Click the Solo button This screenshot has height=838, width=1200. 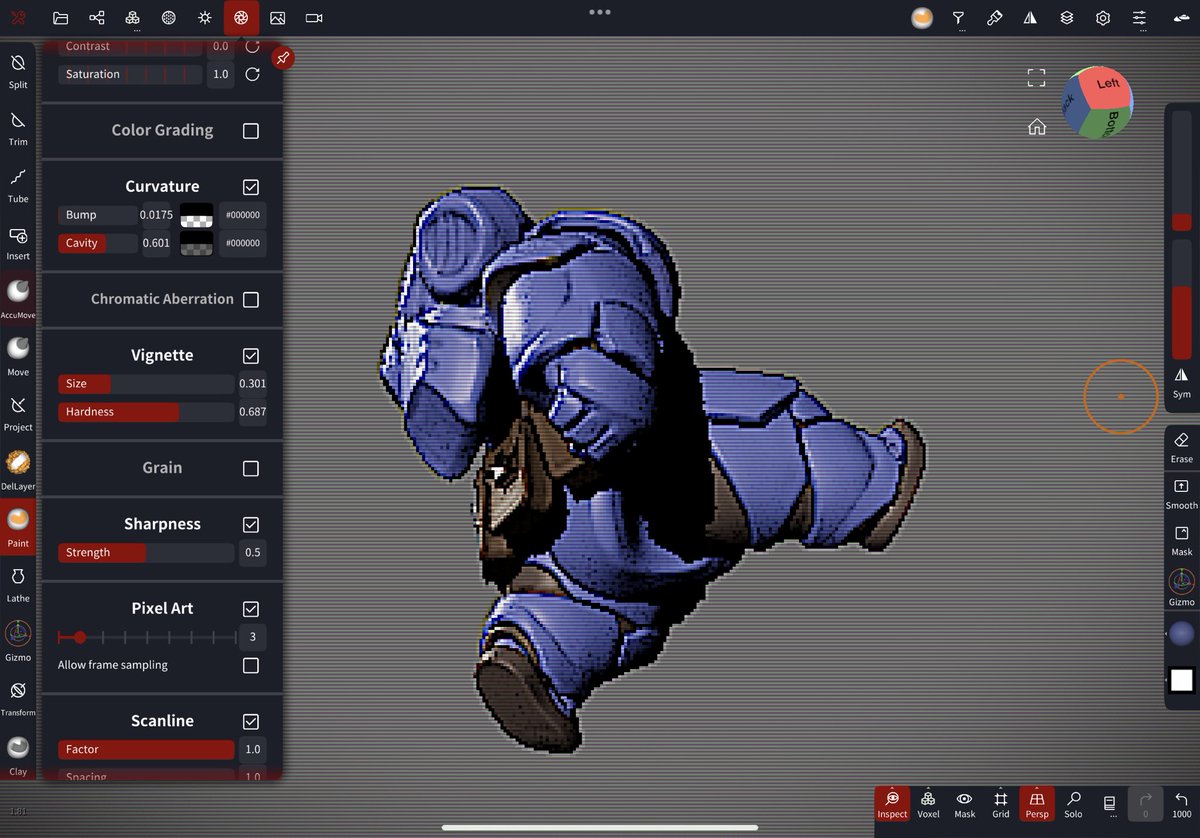[1073, 804]
